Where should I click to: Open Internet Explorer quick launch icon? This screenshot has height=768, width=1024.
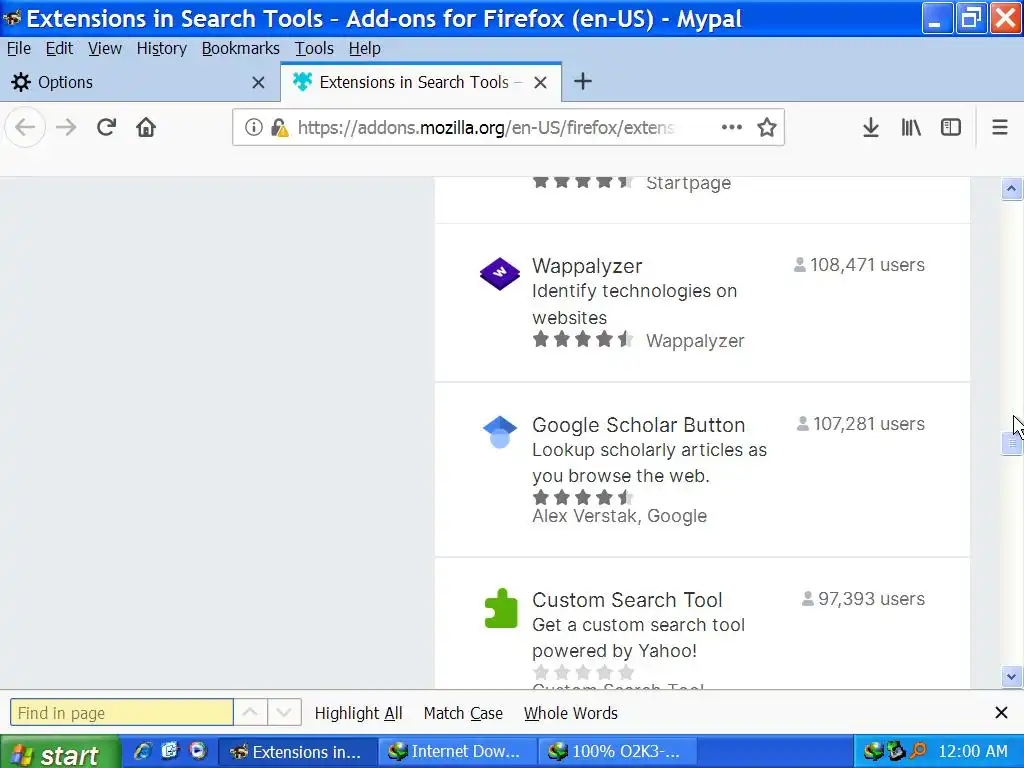[x=142, y=751]
